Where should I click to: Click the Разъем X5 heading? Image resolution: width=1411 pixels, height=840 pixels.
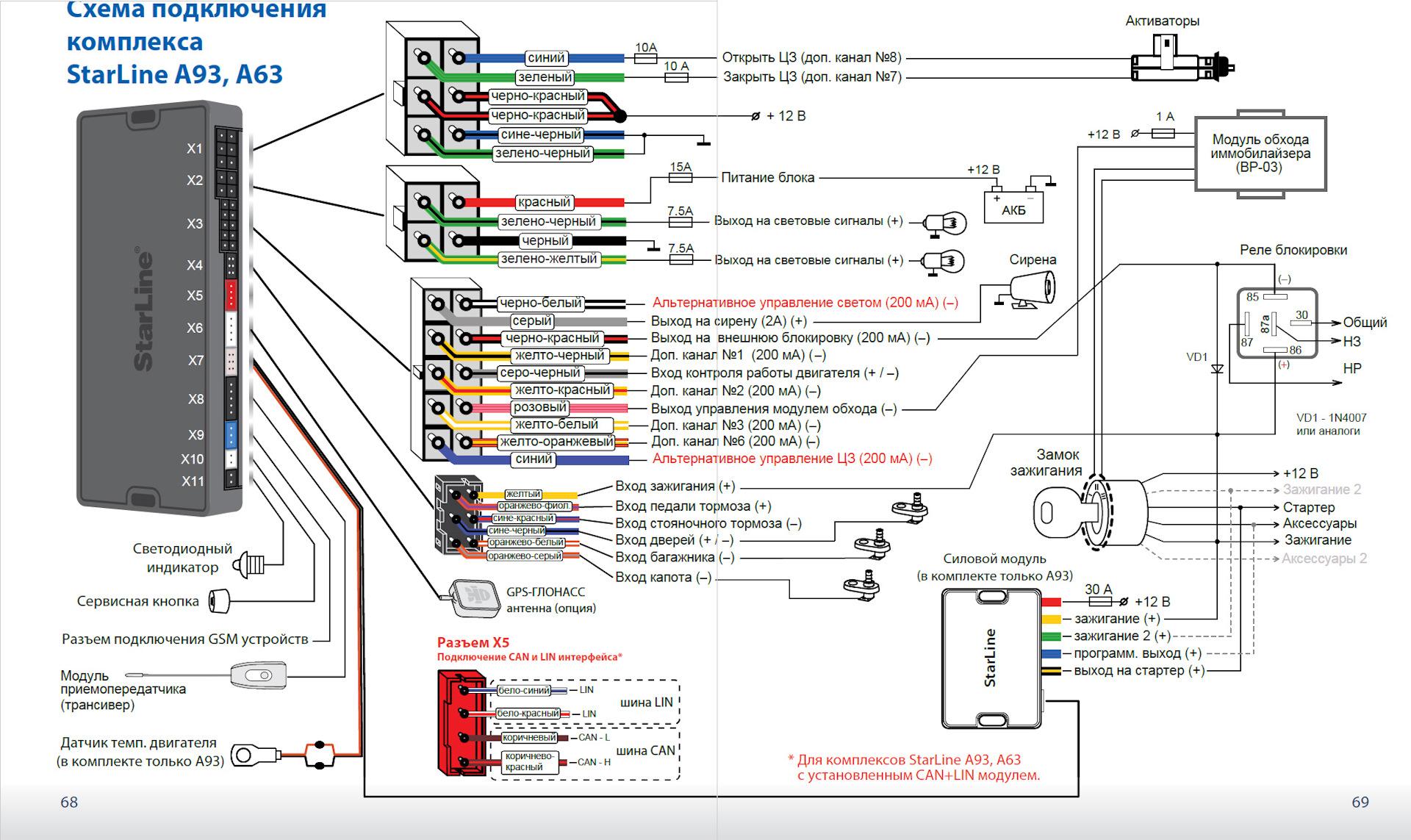click(x=473, y=642)
